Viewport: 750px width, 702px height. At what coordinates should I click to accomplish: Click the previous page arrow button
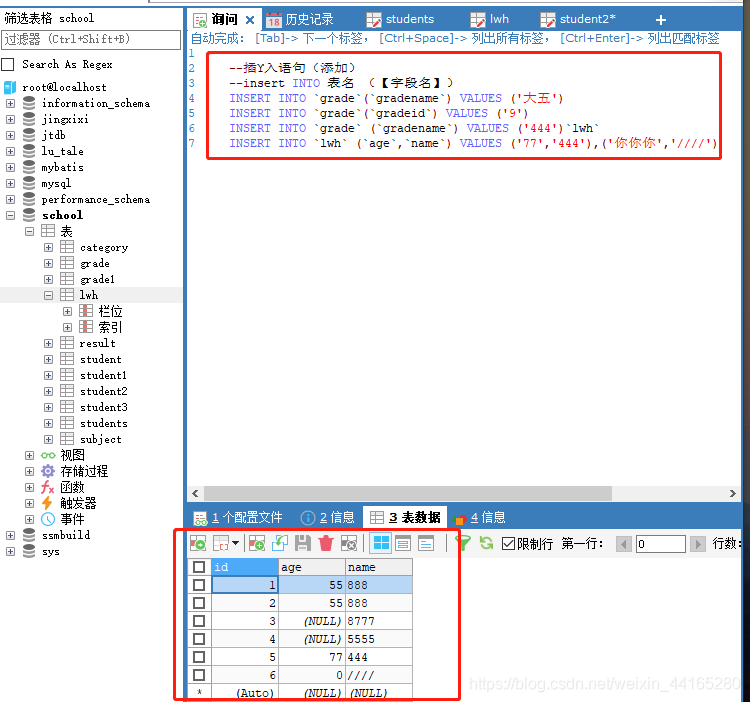[x=624, y=544]
